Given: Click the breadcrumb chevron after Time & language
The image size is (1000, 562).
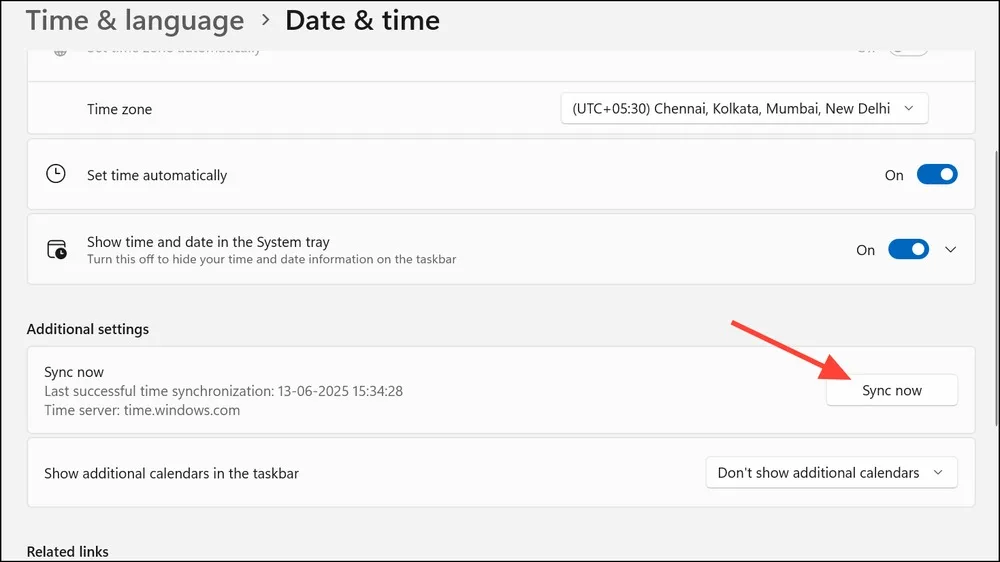Looking at the screenshot, I should point(265,20).
